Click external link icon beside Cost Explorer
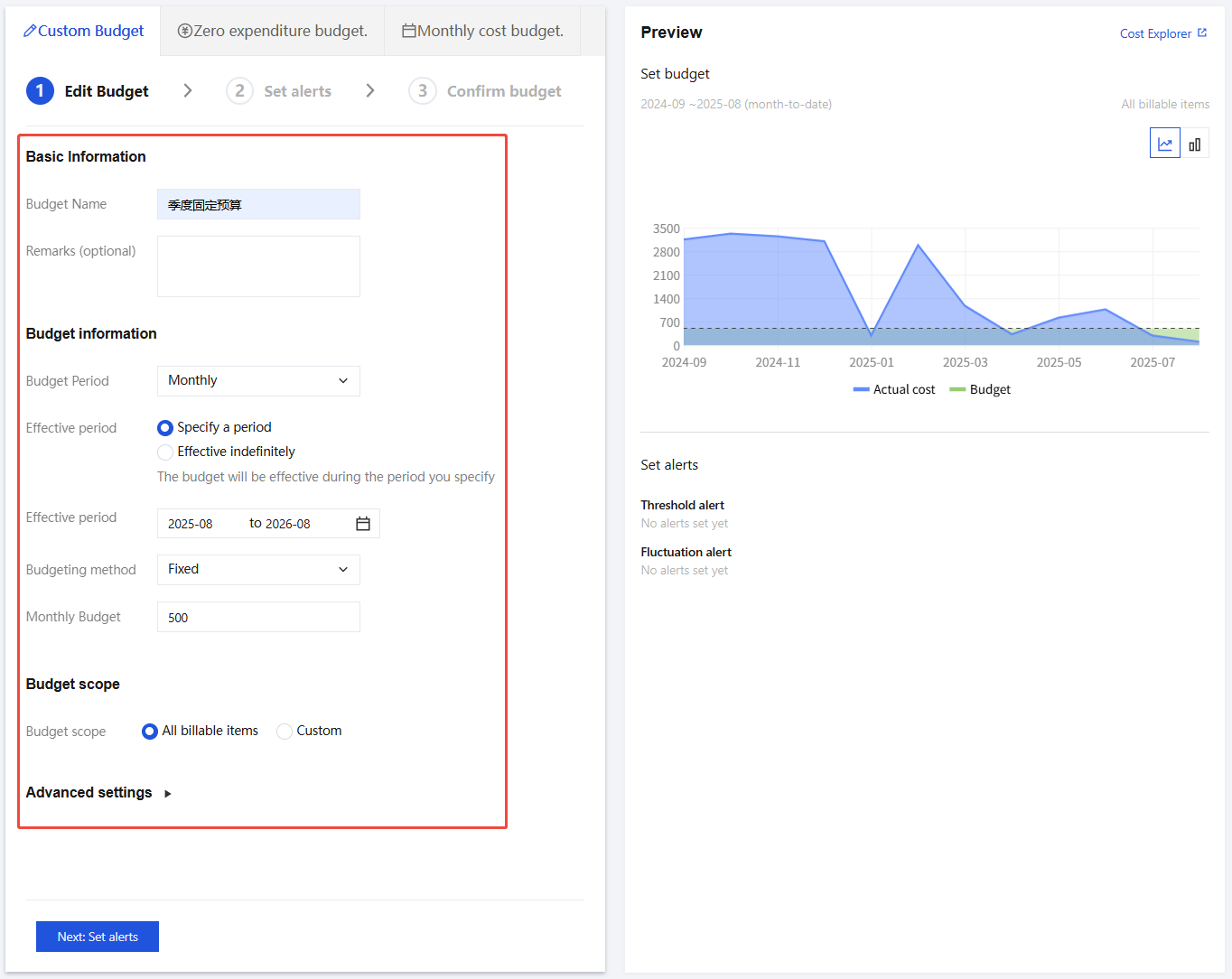Viewport: 1232px width, 979px height. click(x=1201, y=33)
